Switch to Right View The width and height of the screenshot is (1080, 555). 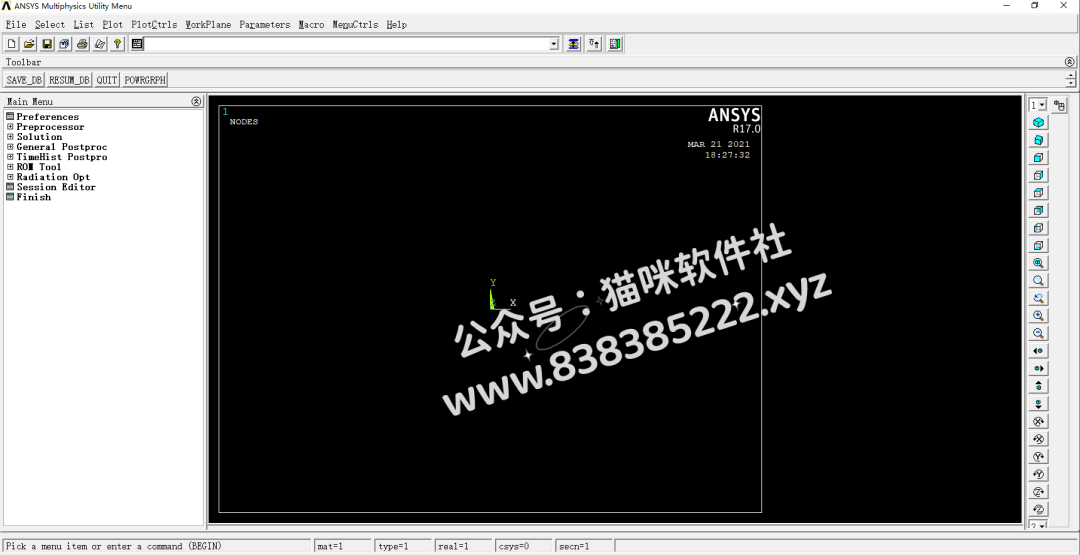(1039, 176)
